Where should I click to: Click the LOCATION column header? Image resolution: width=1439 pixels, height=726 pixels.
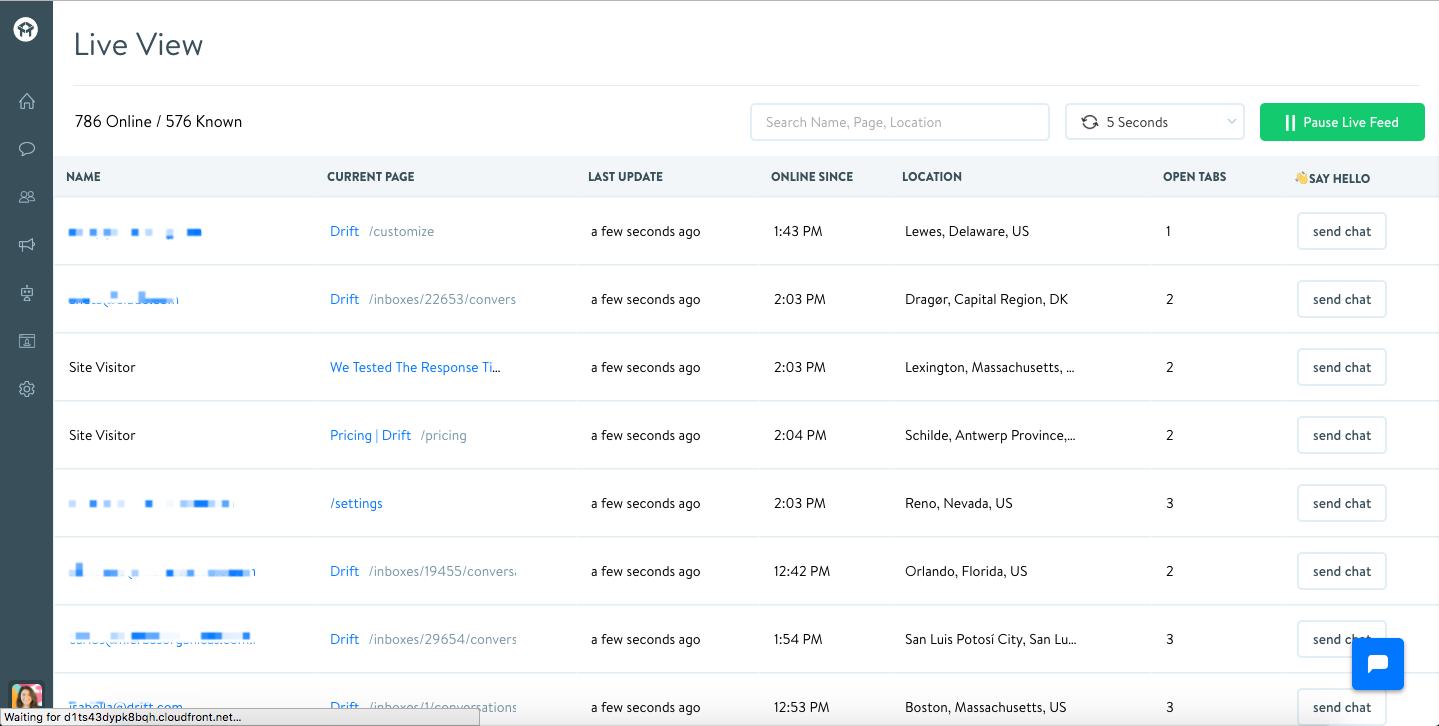tap(932, 177)
